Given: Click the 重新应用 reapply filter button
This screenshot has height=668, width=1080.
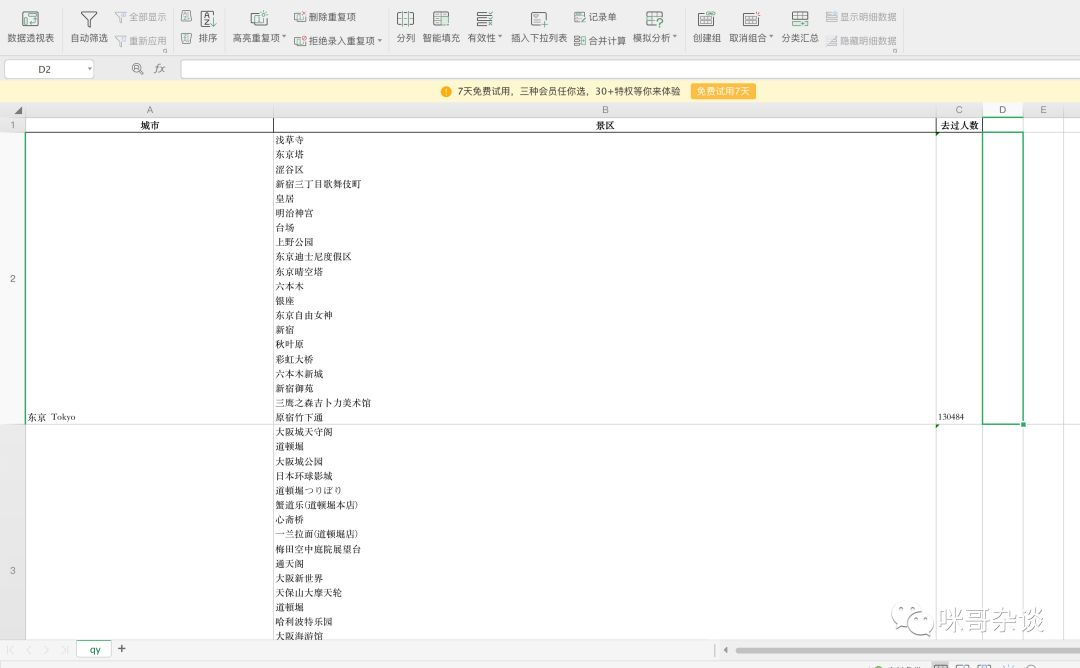Looking at the screenshot, I should [x=141, y=41].
